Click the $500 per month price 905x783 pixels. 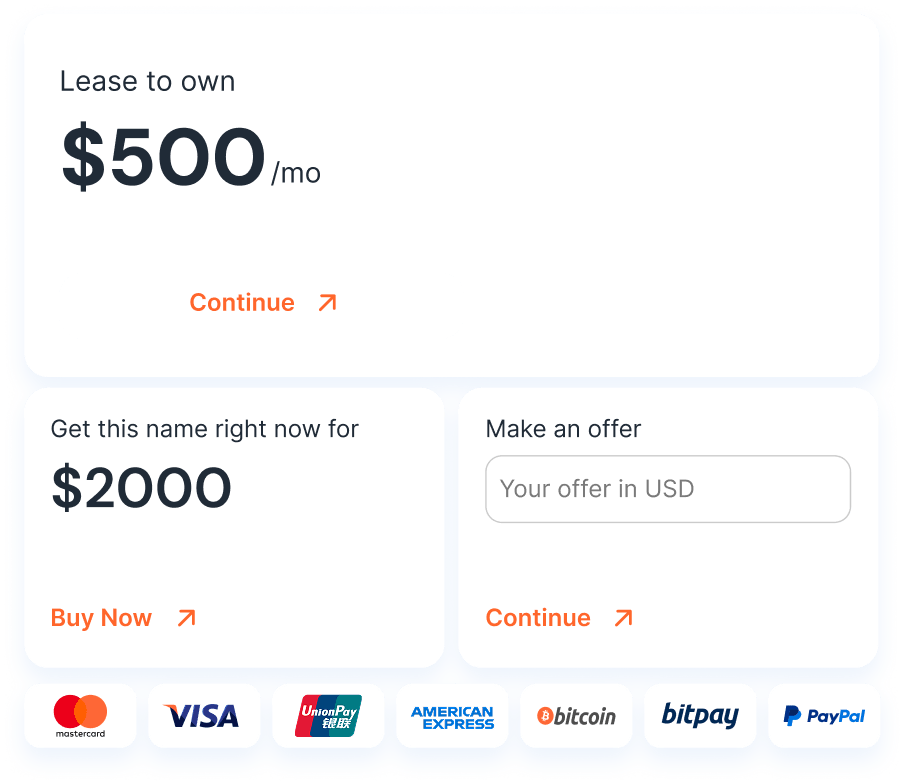[160, 155]
